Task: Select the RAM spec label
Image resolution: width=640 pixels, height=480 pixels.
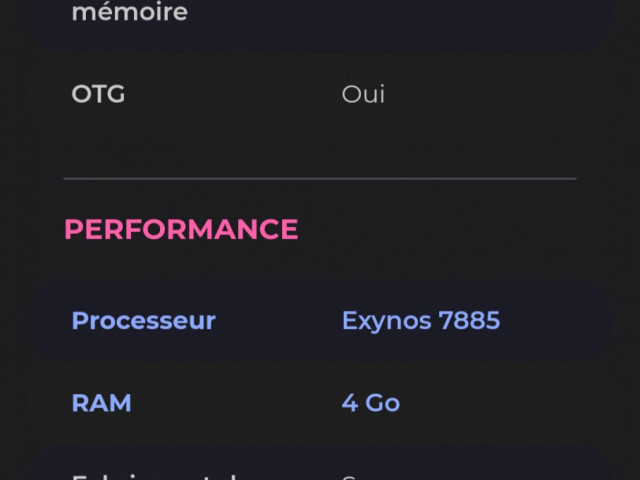Action: 101,403
